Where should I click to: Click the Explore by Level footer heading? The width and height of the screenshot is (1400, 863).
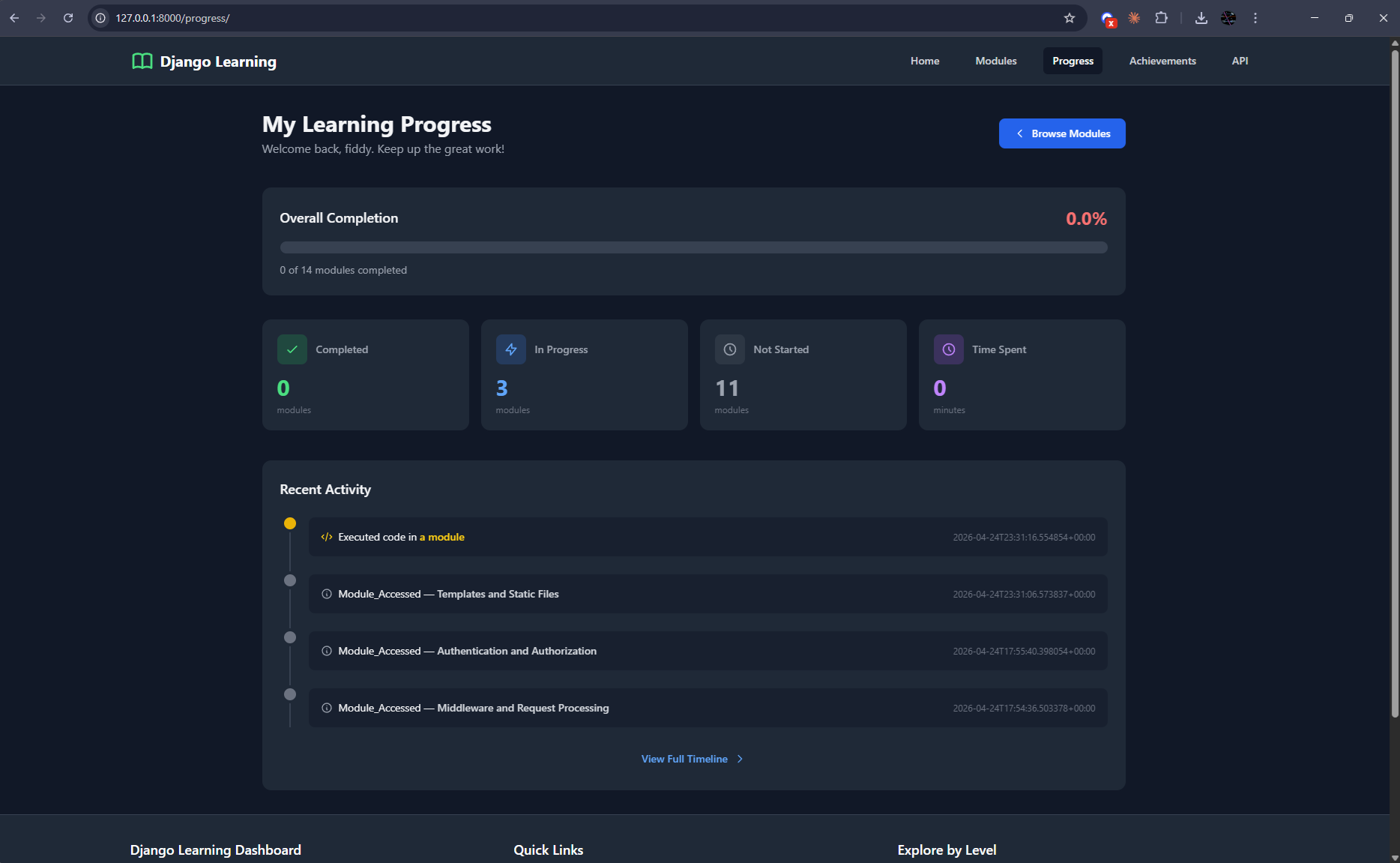click(947, 850)
